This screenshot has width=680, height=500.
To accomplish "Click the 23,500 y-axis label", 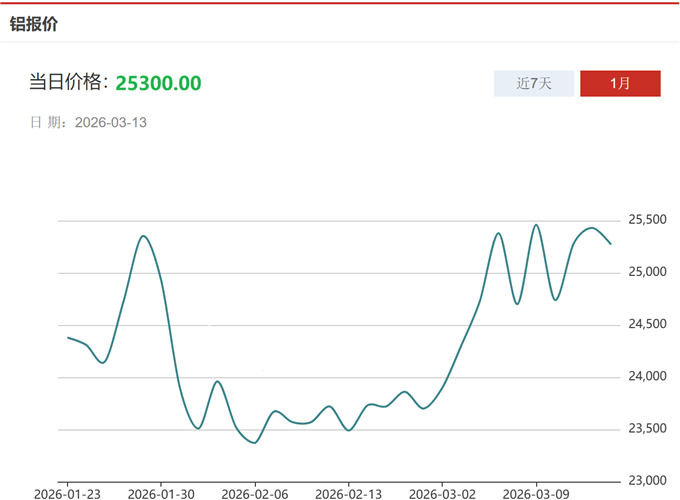I will pos(647,429).
